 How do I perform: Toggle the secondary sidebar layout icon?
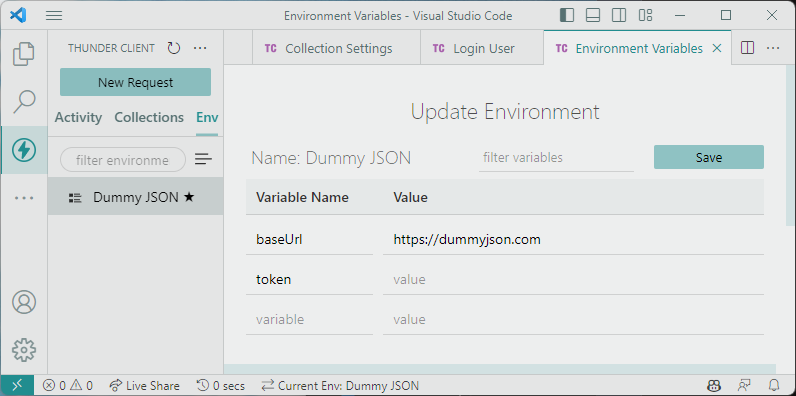point(619,15)
